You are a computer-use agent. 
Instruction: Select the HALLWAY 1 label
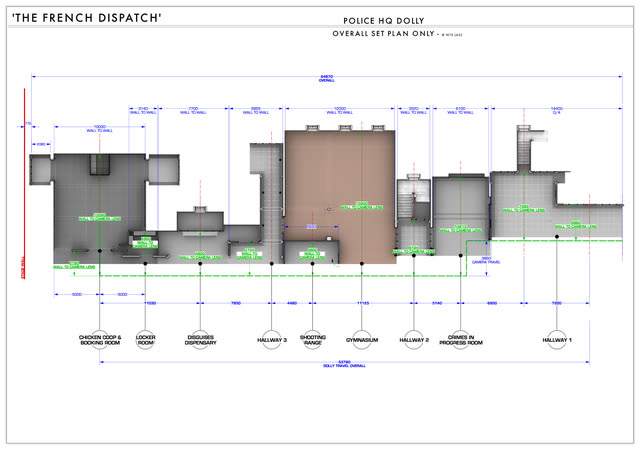[x=557, y=340]
